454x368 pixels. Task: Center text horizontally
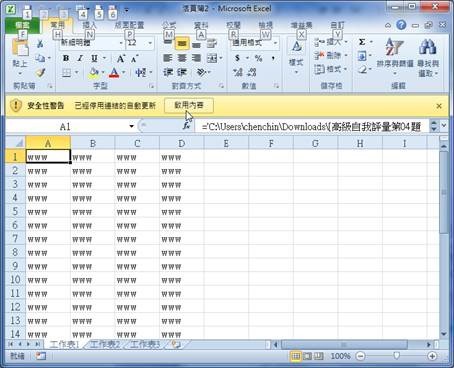(182, 58)
